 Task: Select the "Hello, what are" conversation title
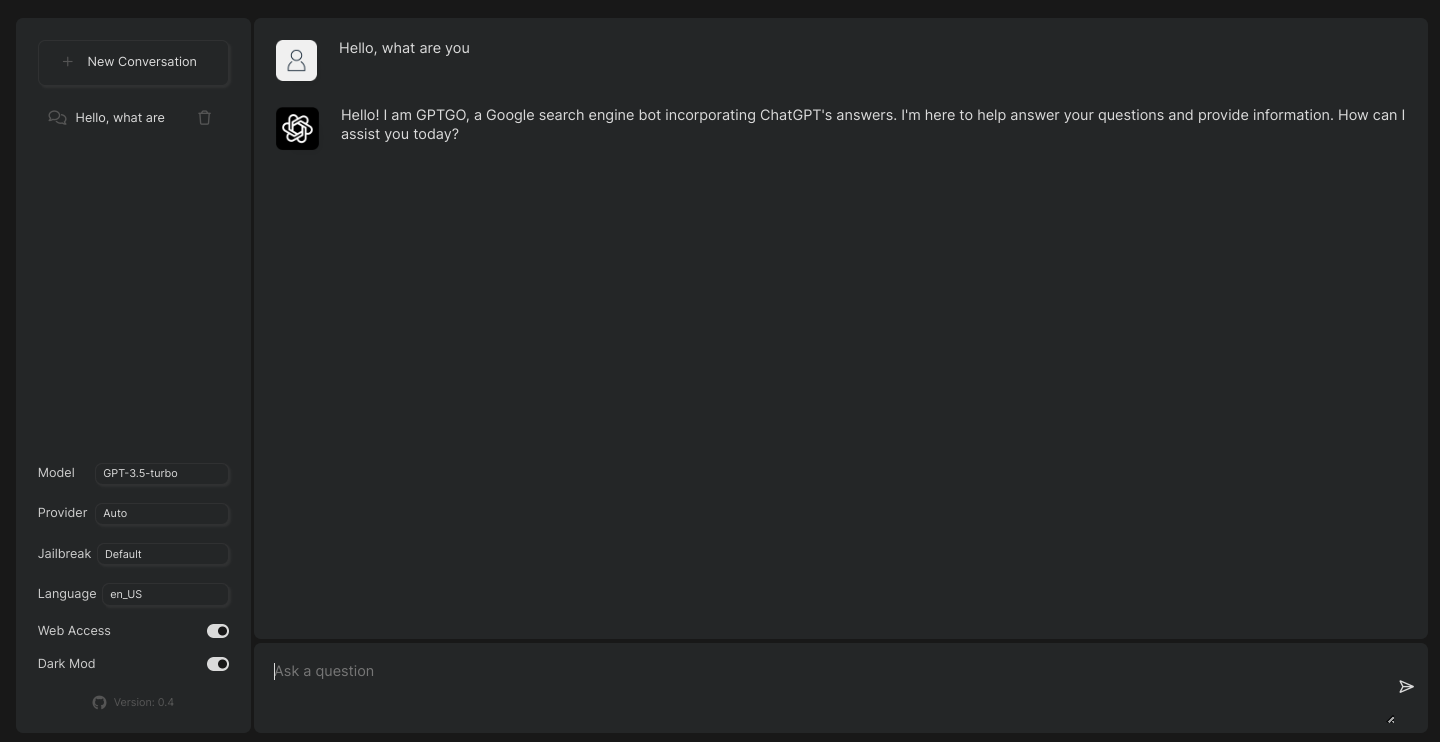tap(120, 118)
